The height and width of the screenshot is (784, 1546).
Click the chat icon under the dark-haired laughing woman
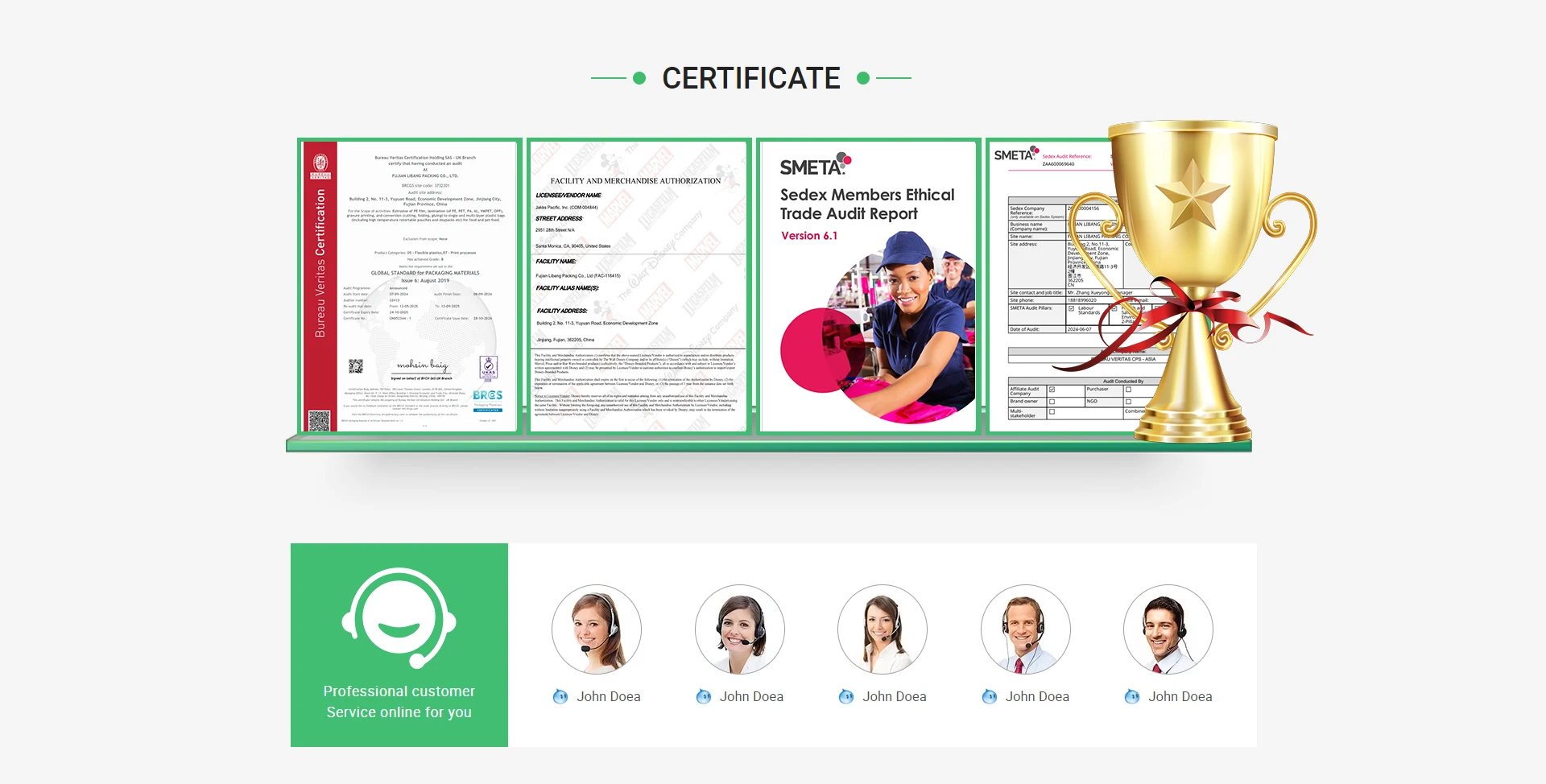(704, 696)
